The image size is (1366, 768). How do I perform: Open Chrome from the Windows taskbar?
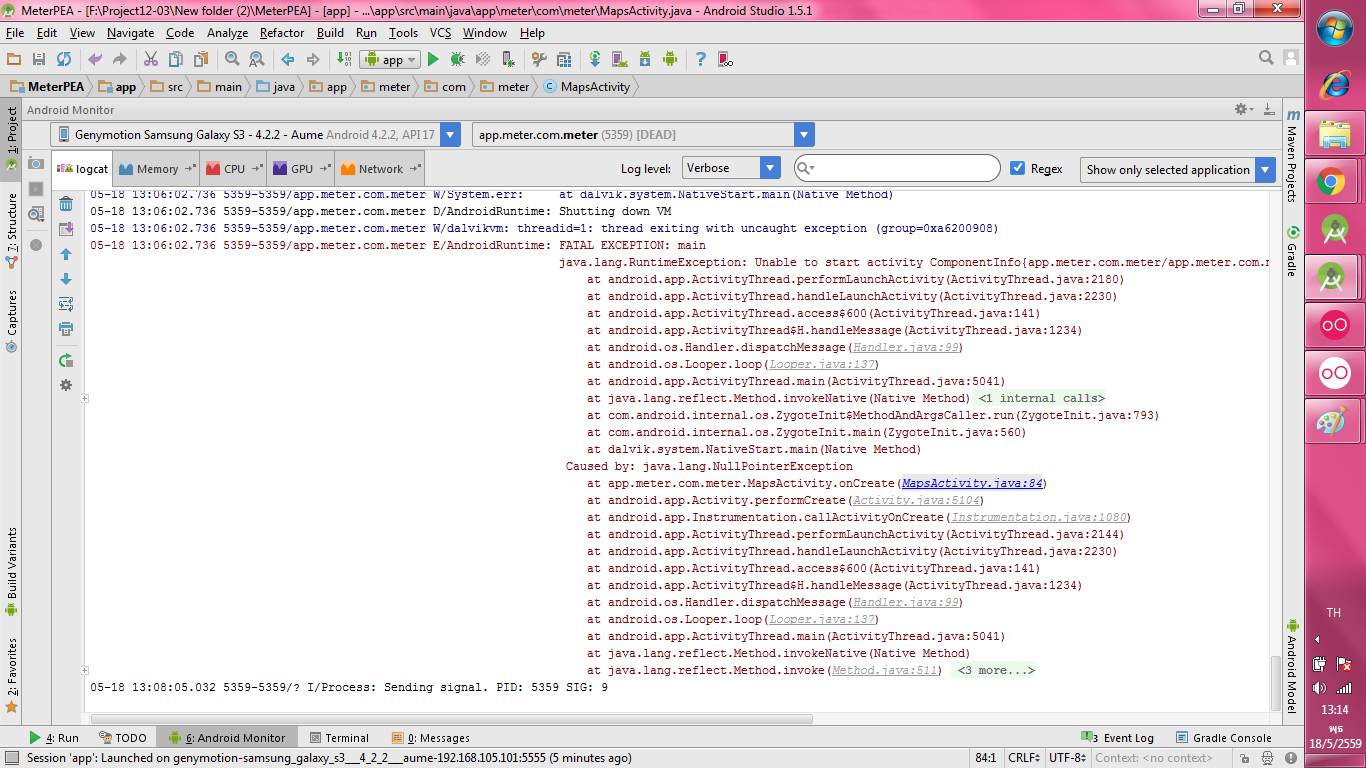pyautogui.click(x=1330, y=182)
